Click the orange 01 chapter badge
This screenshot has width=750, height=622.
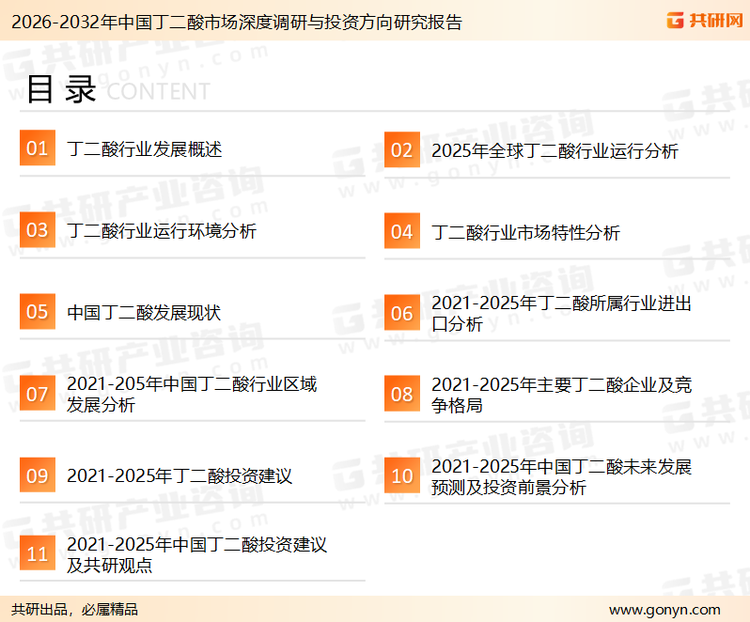(x=37, y=149)
